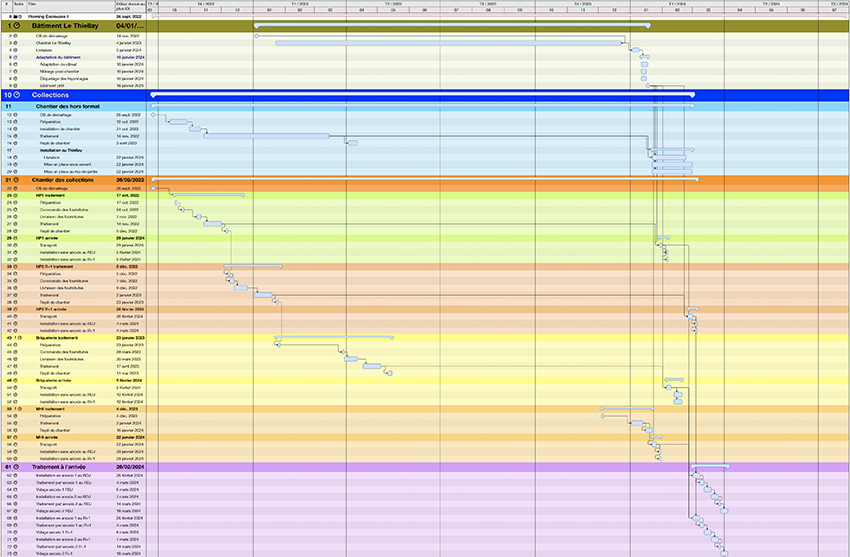Click the clock icon in row 21 Chantier des collections
The image size is (850, 557).
click(16, 180)
